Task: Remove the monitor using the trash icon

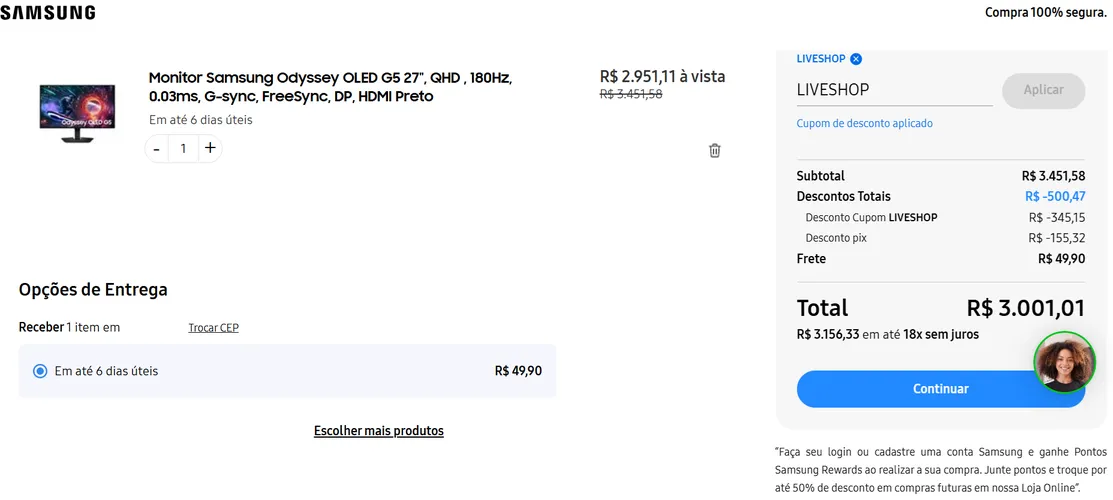Action: coord(715,151)
